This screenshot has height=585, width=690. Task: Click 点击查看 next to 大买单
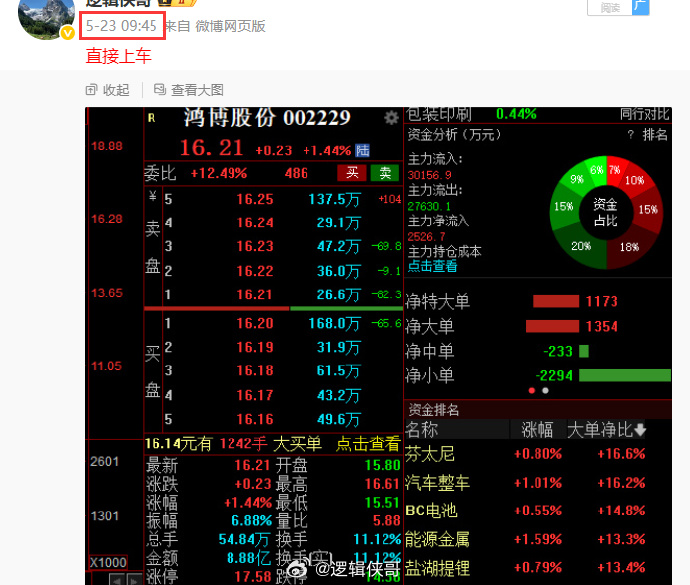(367, 444)
